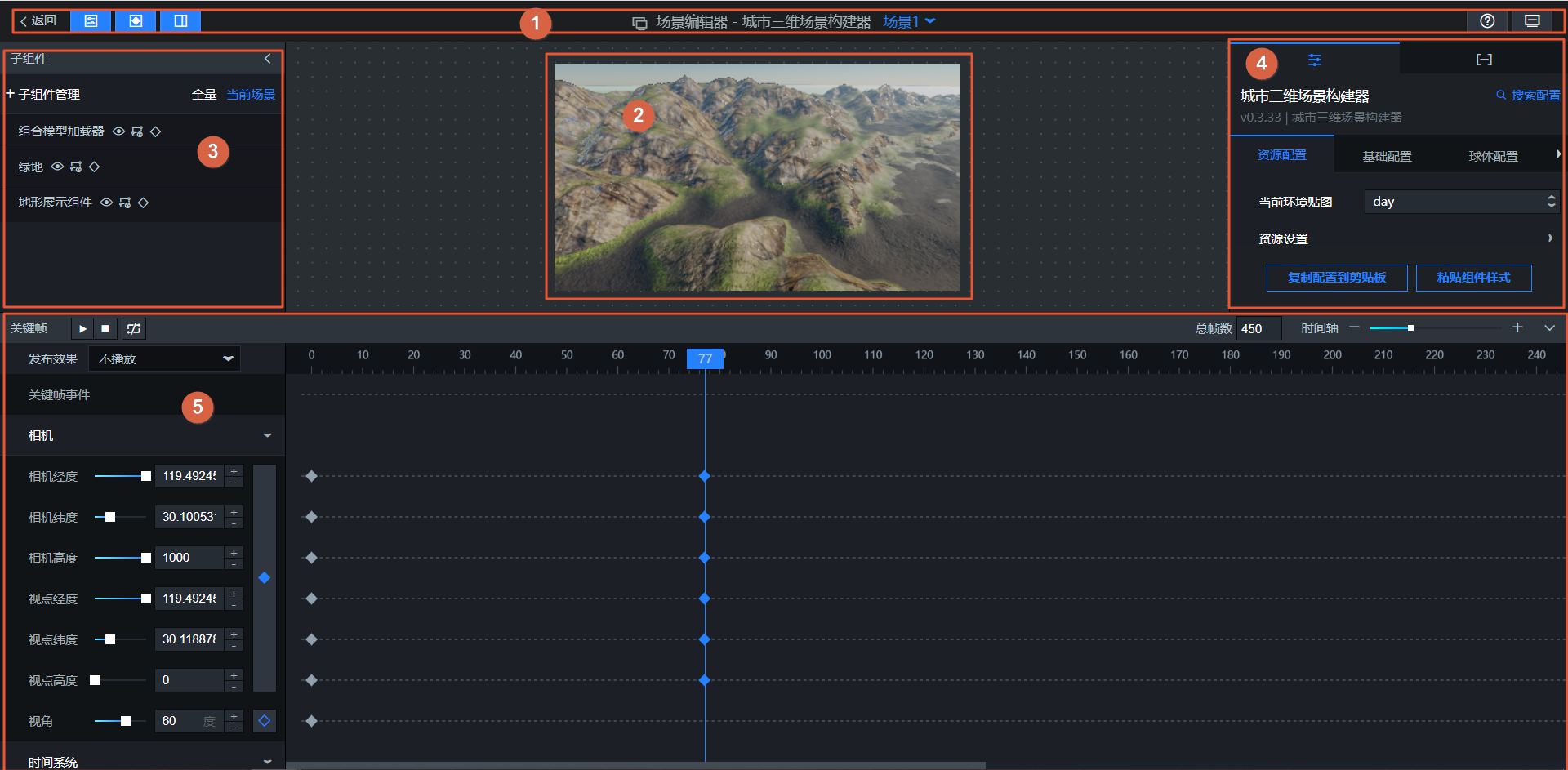
Task: Click the 相机高度 value field
Action: [189, 558]
